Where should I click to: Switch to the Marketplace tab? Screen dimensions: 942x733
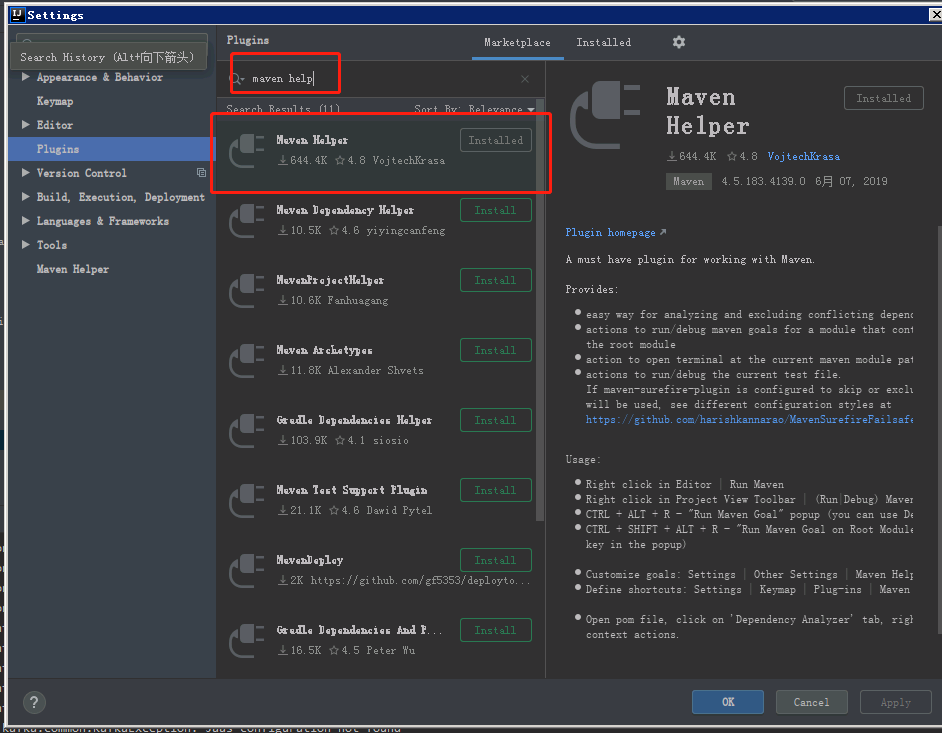[x=517, y=43]
